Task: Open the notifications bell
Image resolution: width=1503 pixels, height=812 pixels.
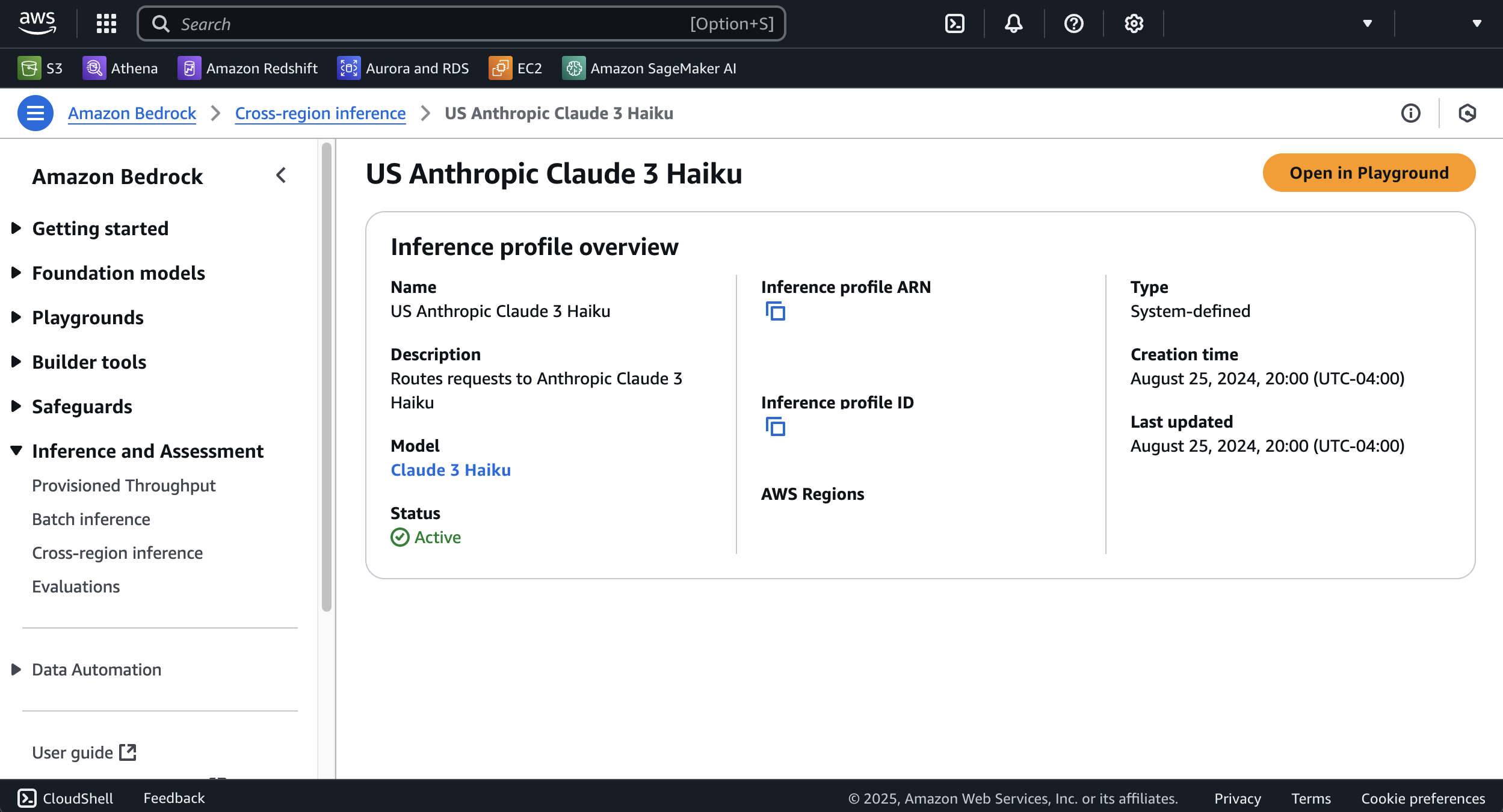Action: coord(1014,23)
